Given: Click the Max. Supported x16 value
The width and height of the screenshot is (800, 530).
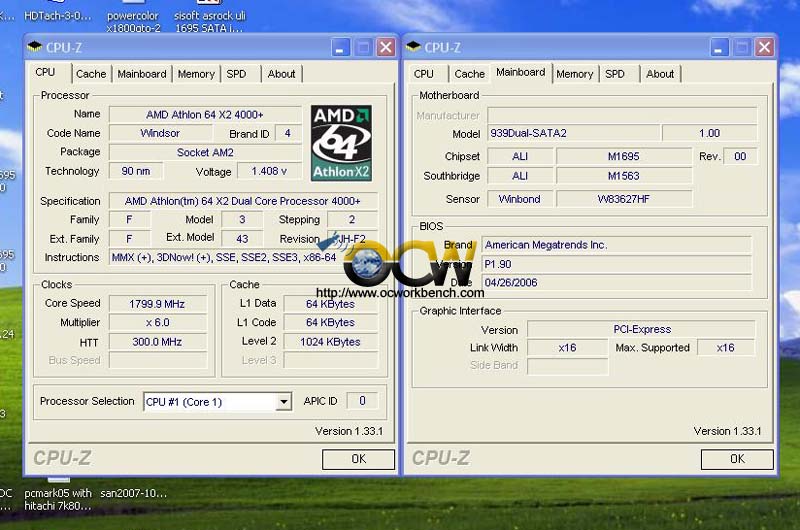Looking at the screenshot, I should coord(726,348).
